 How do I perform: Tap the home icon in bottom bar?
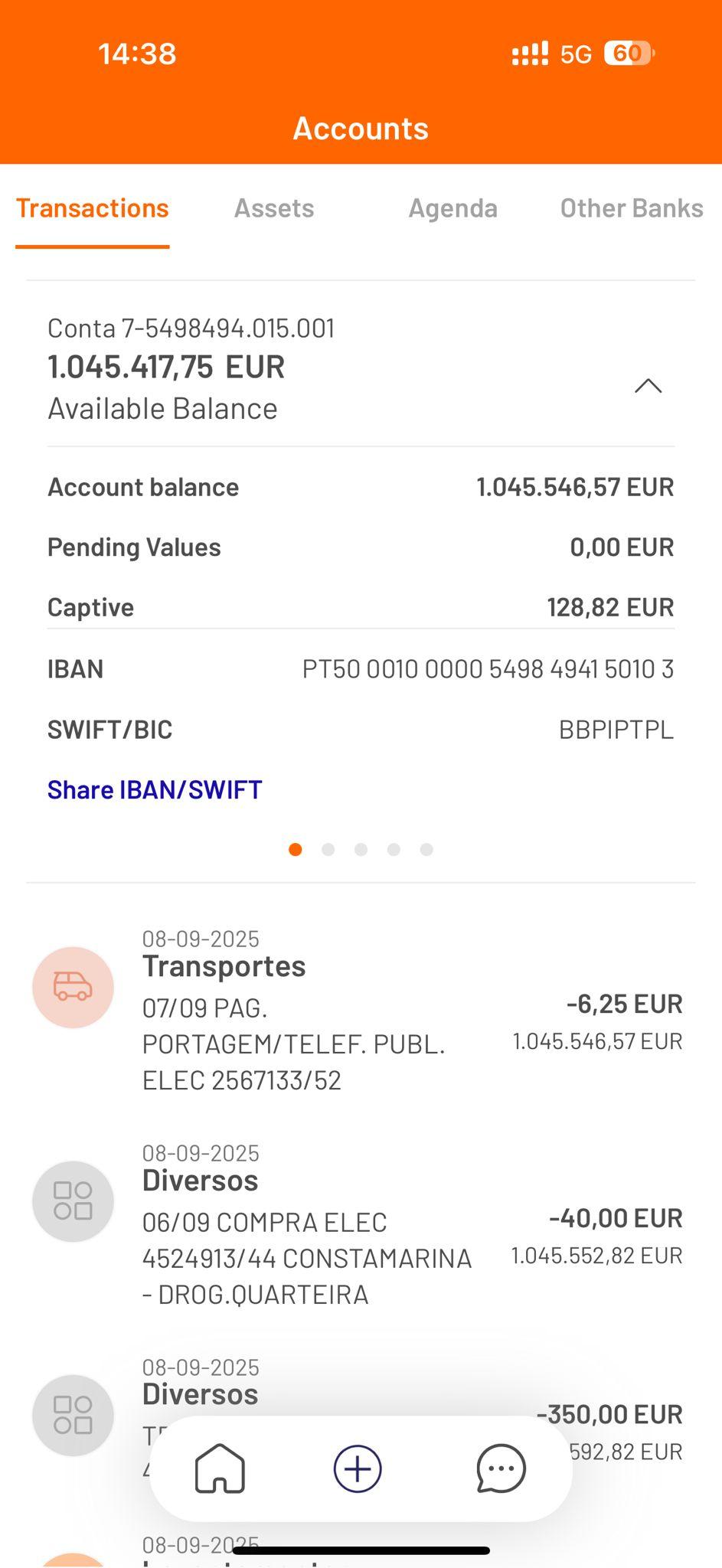[x=220, y=1468]
